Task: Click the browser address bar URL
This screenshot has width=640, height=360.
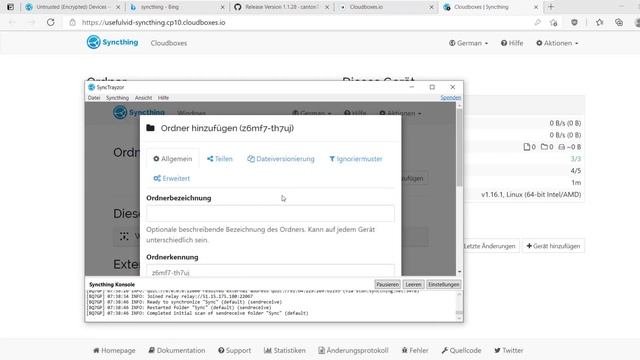Action: pos(153,22)
